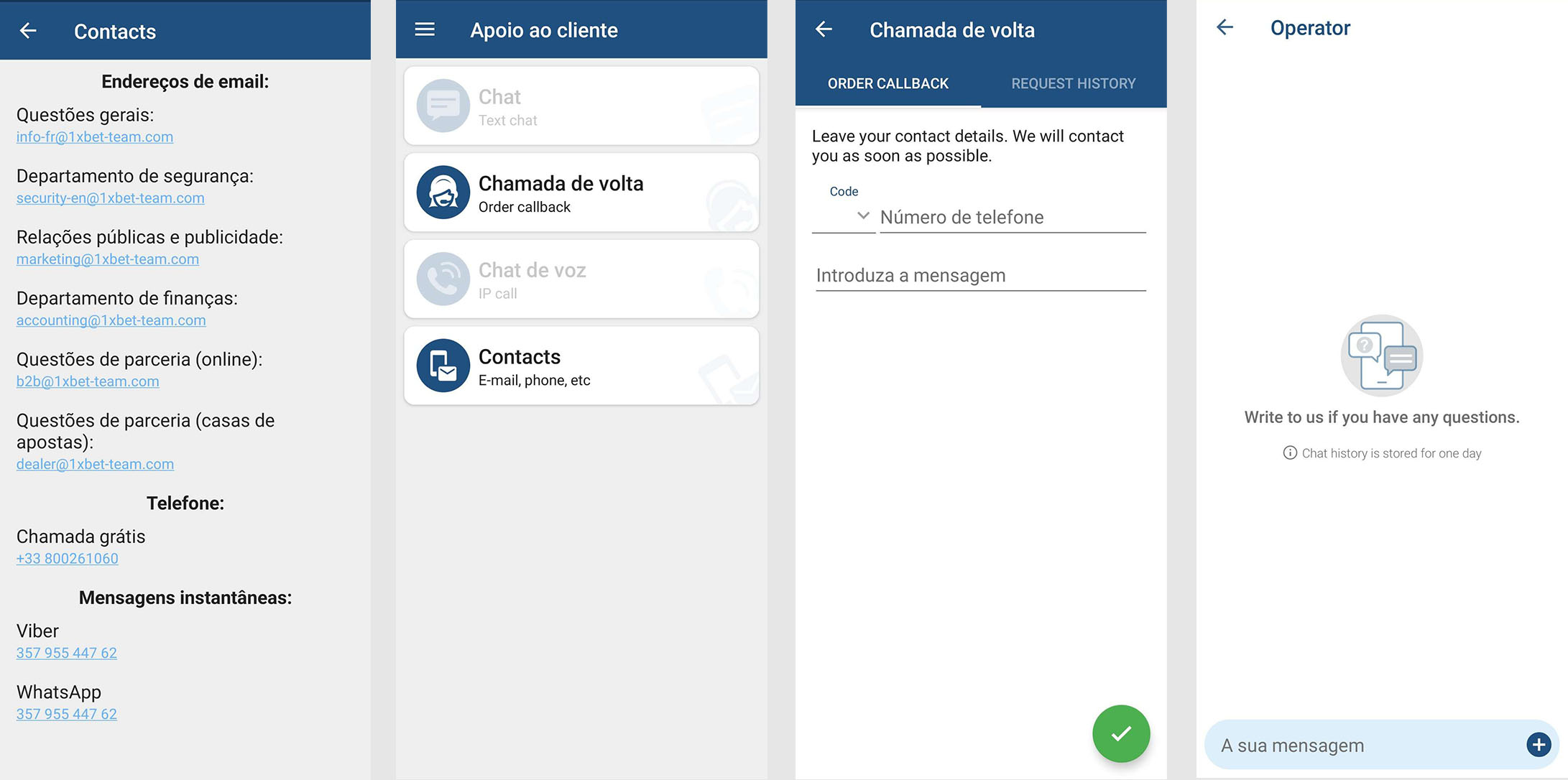Image resolution: width=1568 pixels, height=780 pixels.
Task: Click the Chat de voz IP call icon
Action: pos(443,279)
